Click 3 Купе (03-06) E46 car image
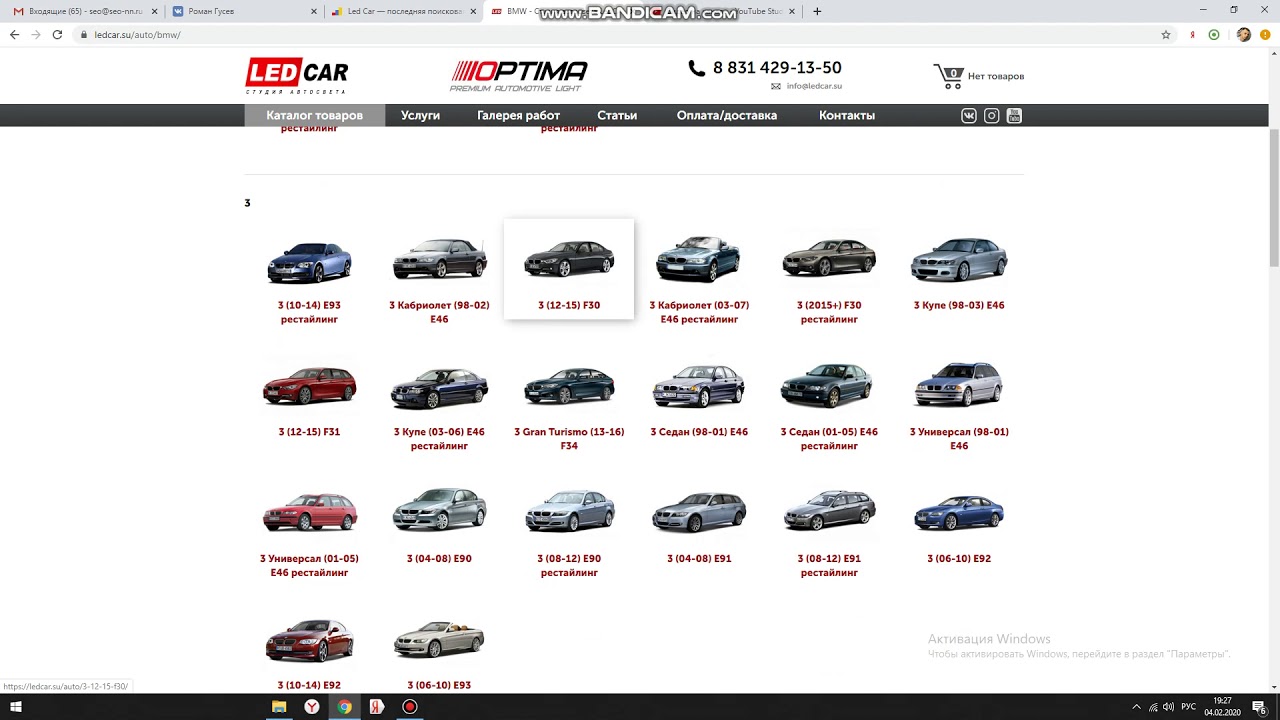 coord(439,387)
